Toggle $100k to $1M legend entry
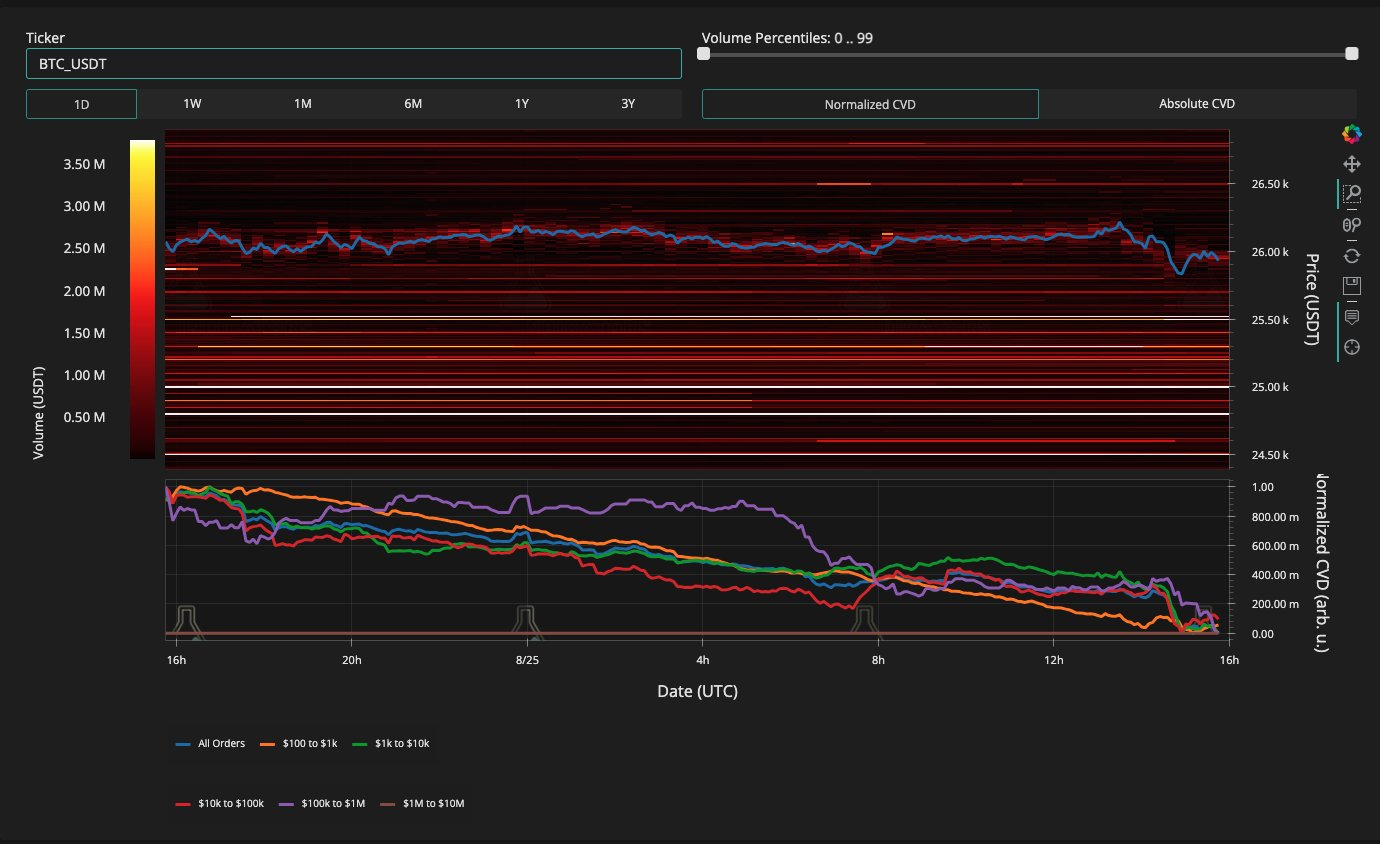The width and height of the screenshot is (1380, 844). [325, 803]
